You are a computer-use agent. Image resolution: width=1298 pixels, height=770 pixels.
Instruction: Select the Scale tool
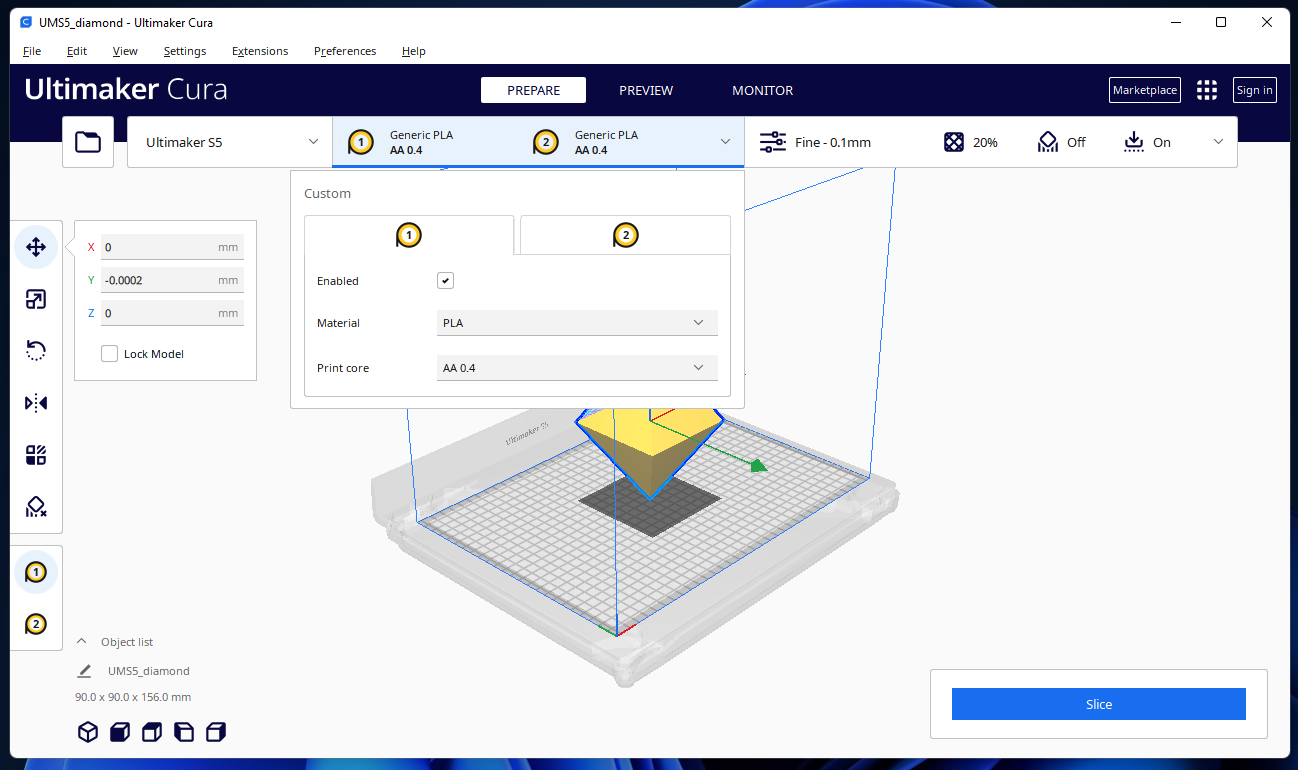coord(36,299)
